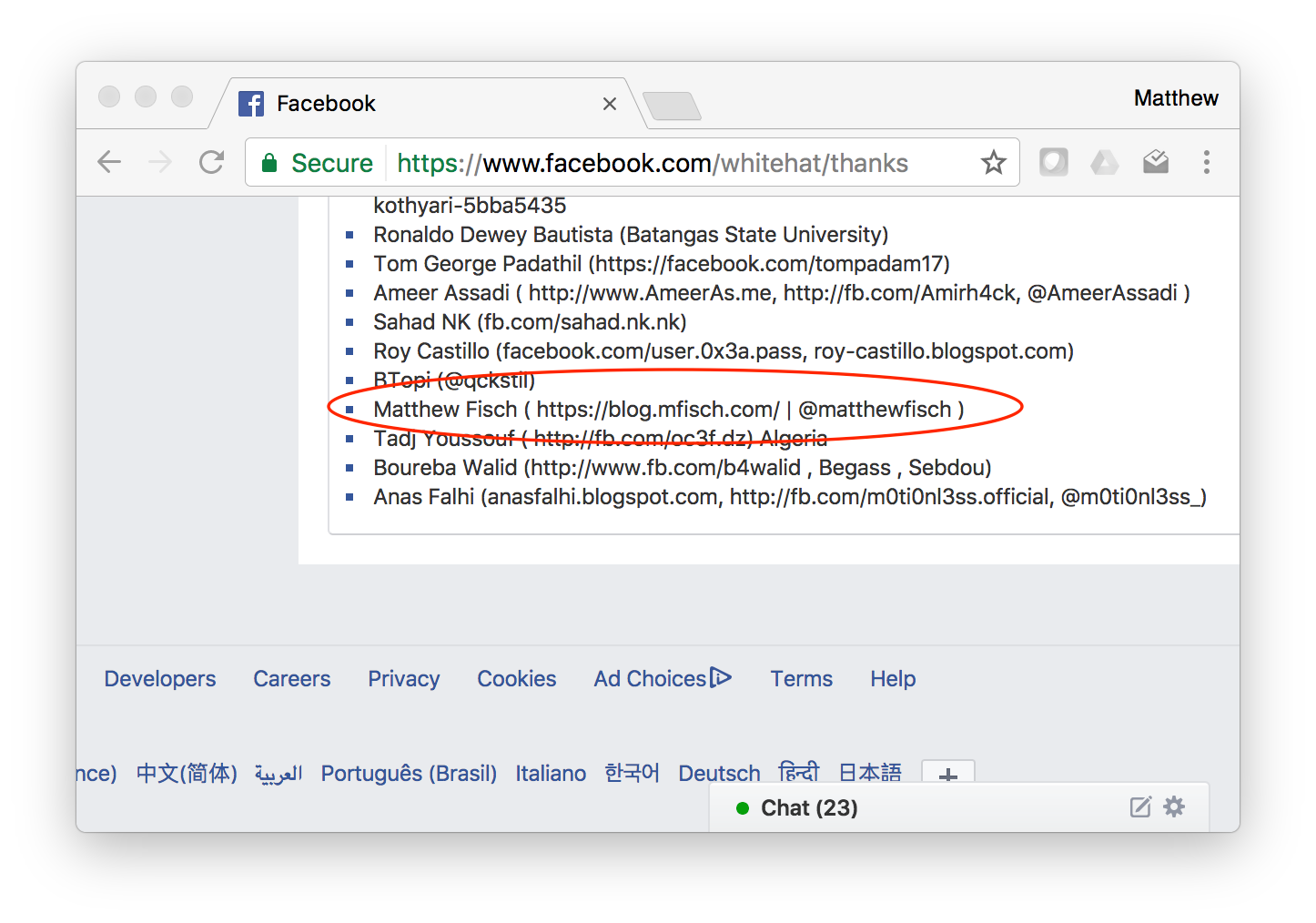Click the Matthew Fisch list entry

point(669,410)
